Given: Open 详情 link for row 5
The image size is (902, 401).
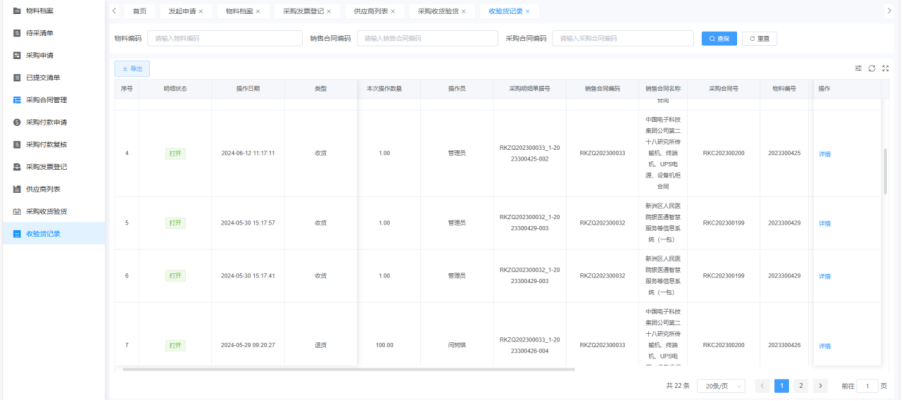Looking at the screenshot, I should (x=825, y=223).
